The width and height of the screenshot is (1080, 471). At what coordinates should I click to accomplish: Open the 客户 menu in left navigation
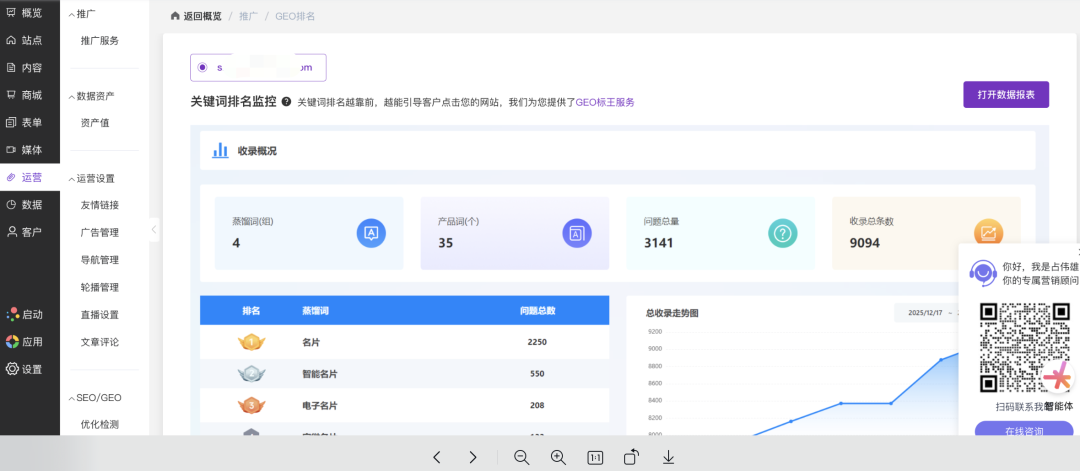pyautogui.click(x=30, y=232)
